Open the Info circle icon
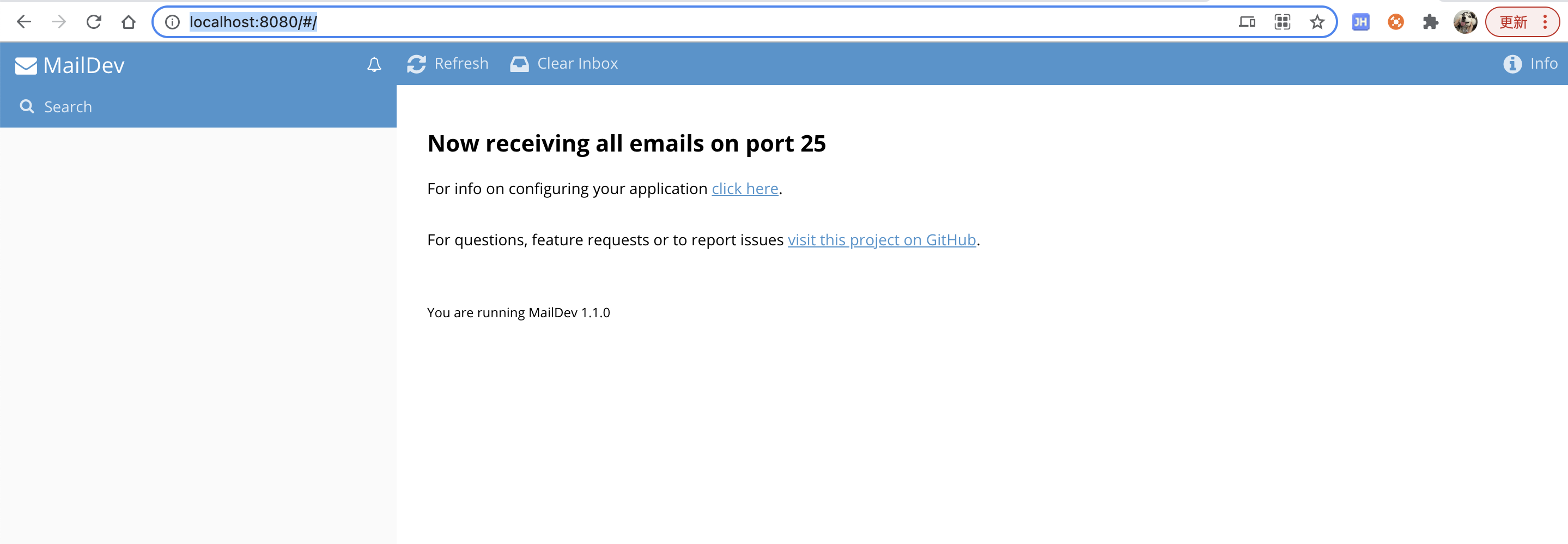Screen dimensions: 1568x544 1512,63
